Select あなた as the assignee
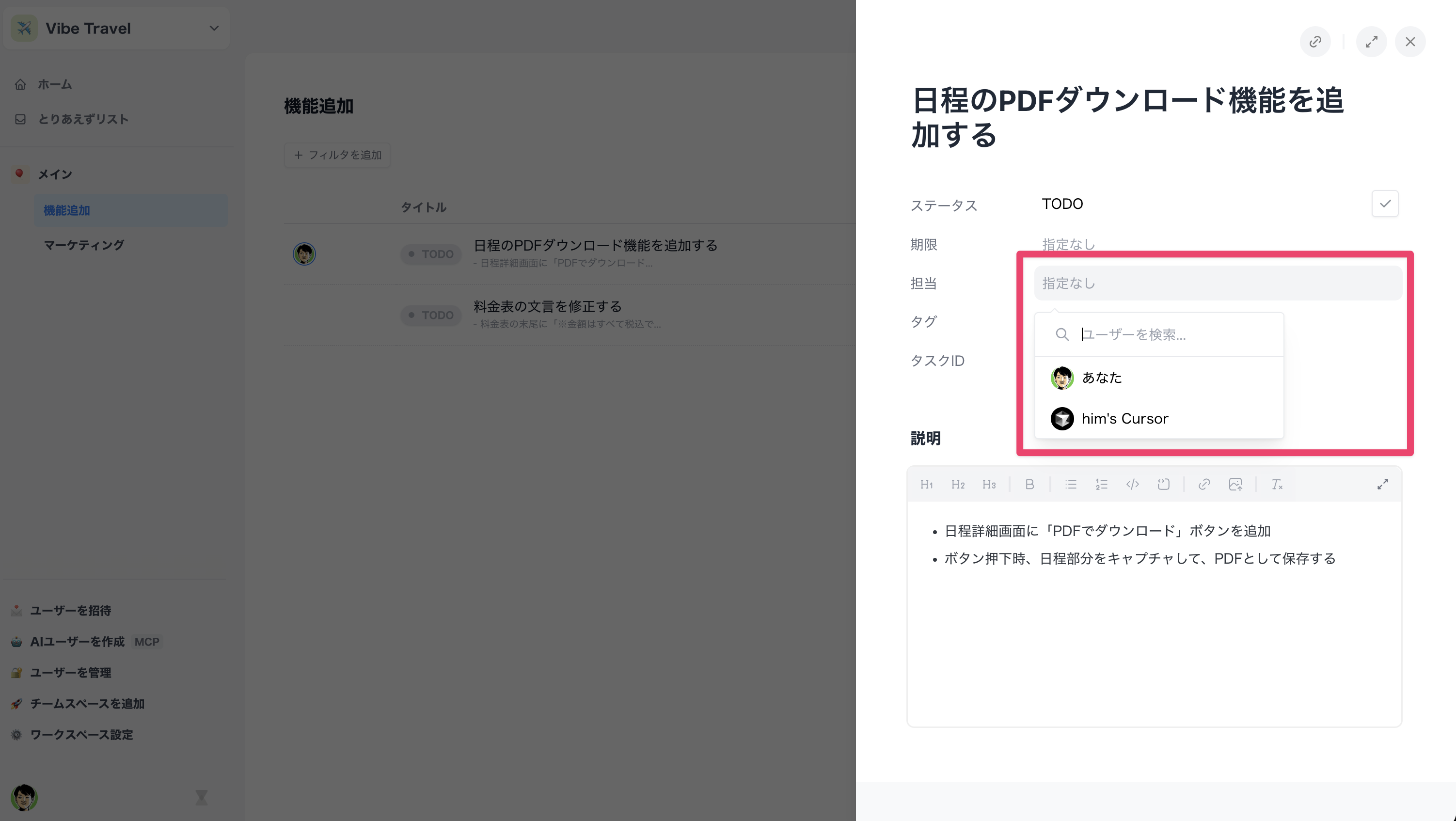This screenshot has height=821, width=1456. click(1101, 378)
